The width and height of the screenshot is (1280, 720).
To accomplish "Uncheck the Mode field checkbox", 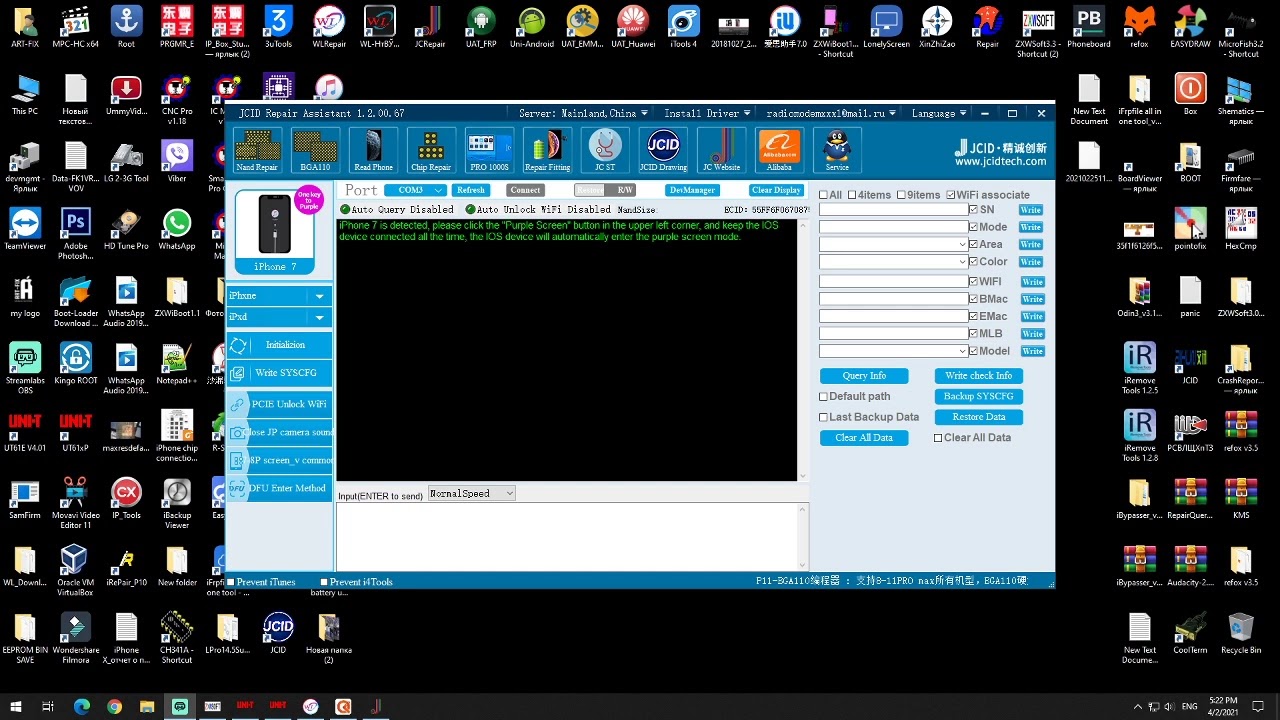I will [x=974, y=227].
